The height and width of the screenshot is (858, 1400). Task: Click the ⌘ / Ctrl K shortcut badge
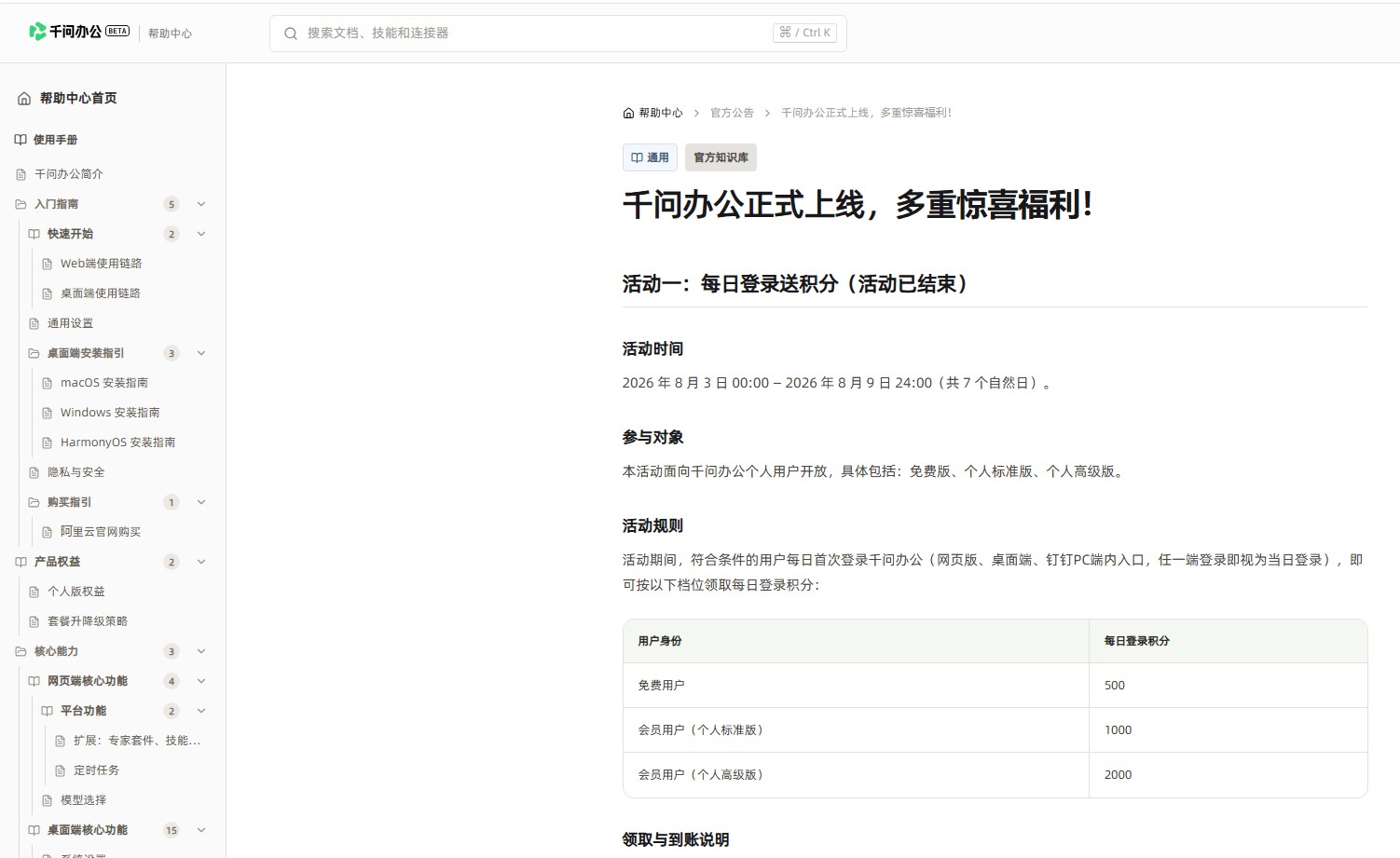tap(804, 33)
